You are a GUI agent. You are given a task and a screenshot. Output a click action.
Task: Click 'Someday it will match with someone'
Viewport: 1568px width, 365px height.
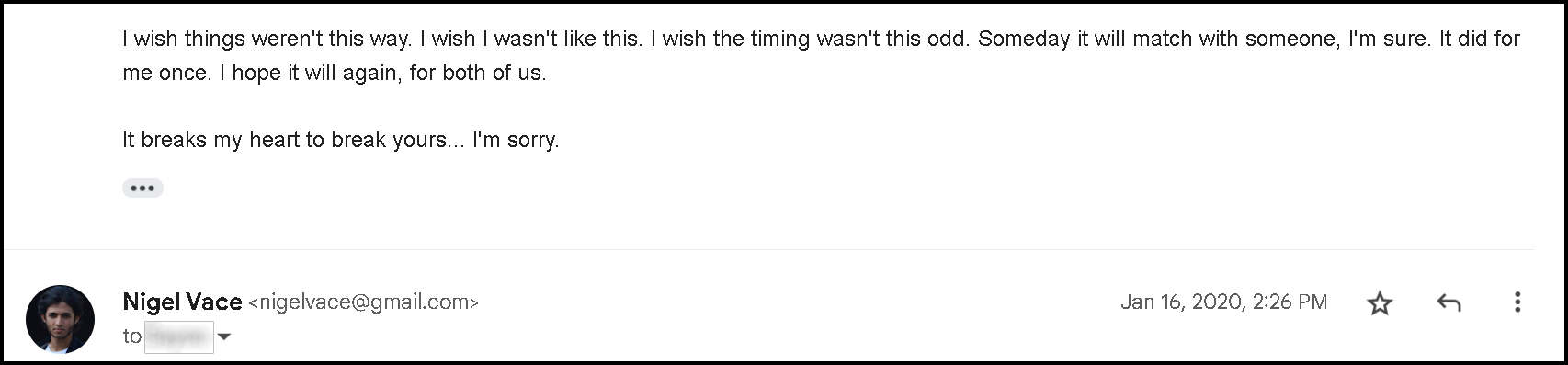click(1159, 40)
